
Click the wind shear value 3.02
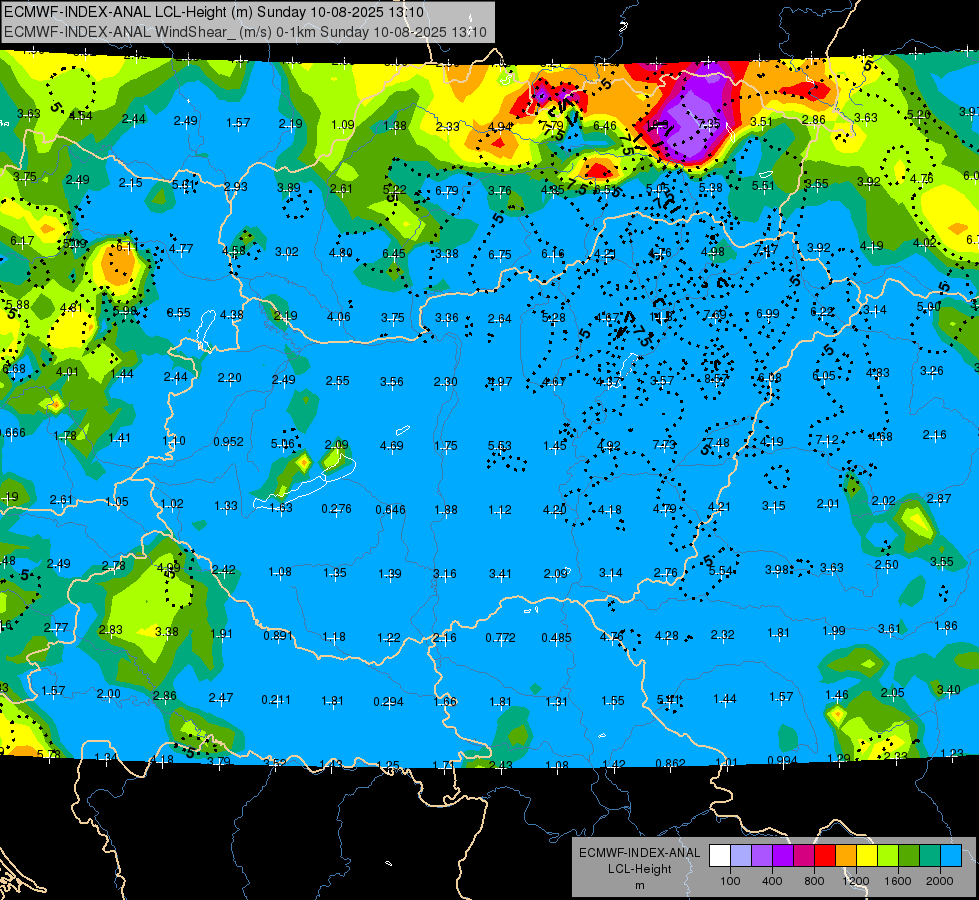pyautogui.click(x=287, y=252)
